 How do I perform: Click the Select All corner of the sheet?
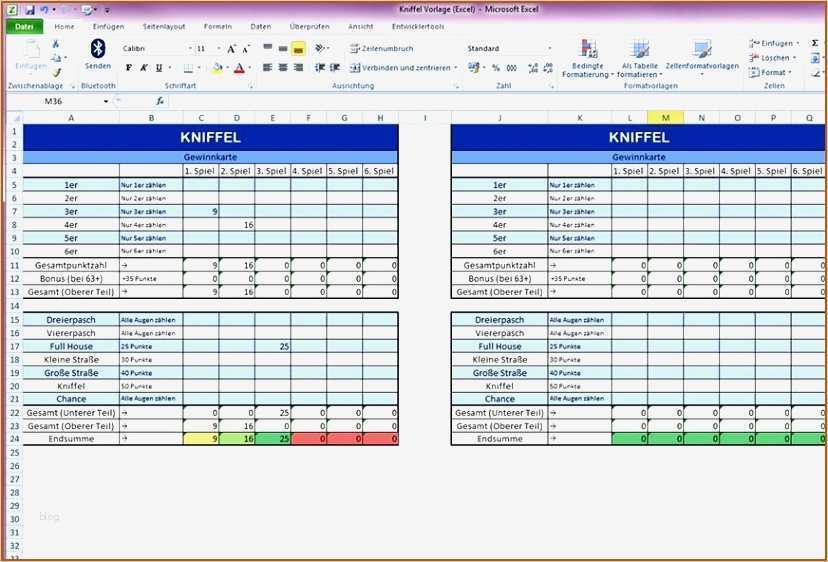(14, 118)
